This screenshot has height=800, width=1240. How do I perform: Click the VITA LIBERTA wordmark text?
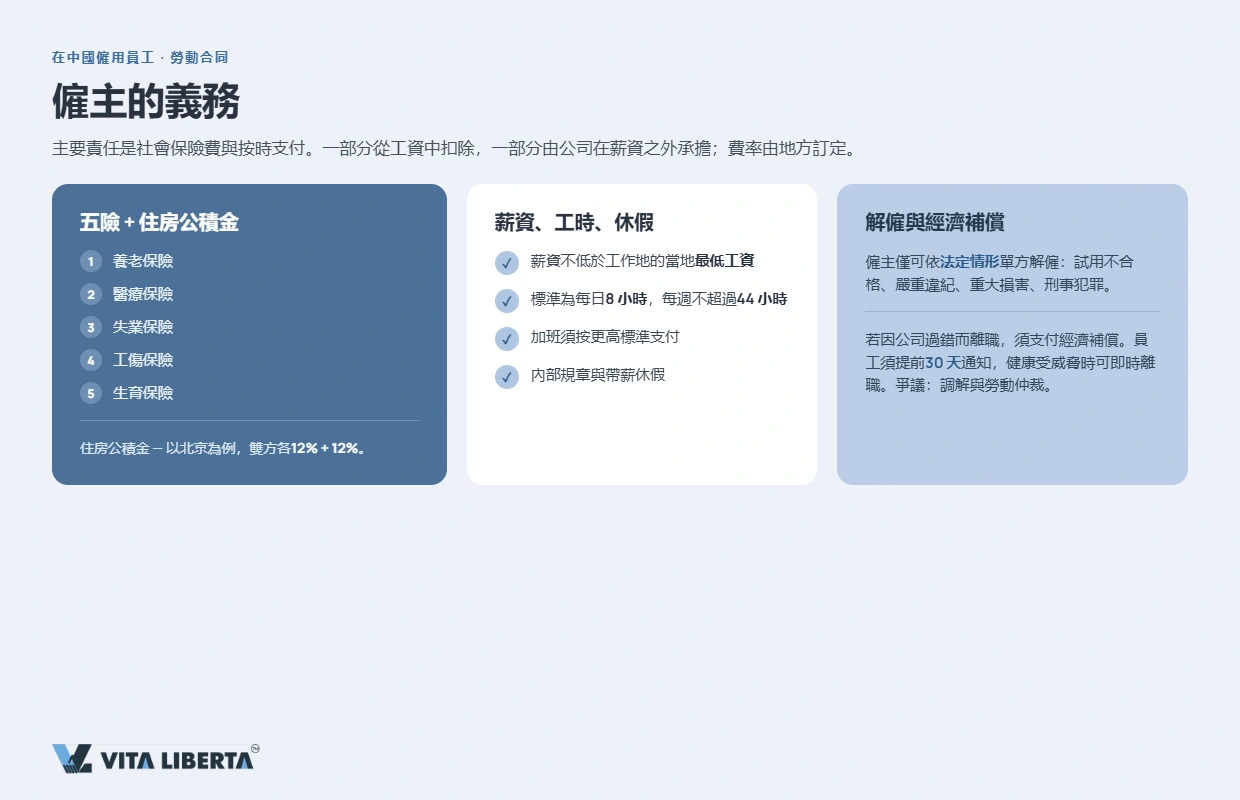coord(176,761)
